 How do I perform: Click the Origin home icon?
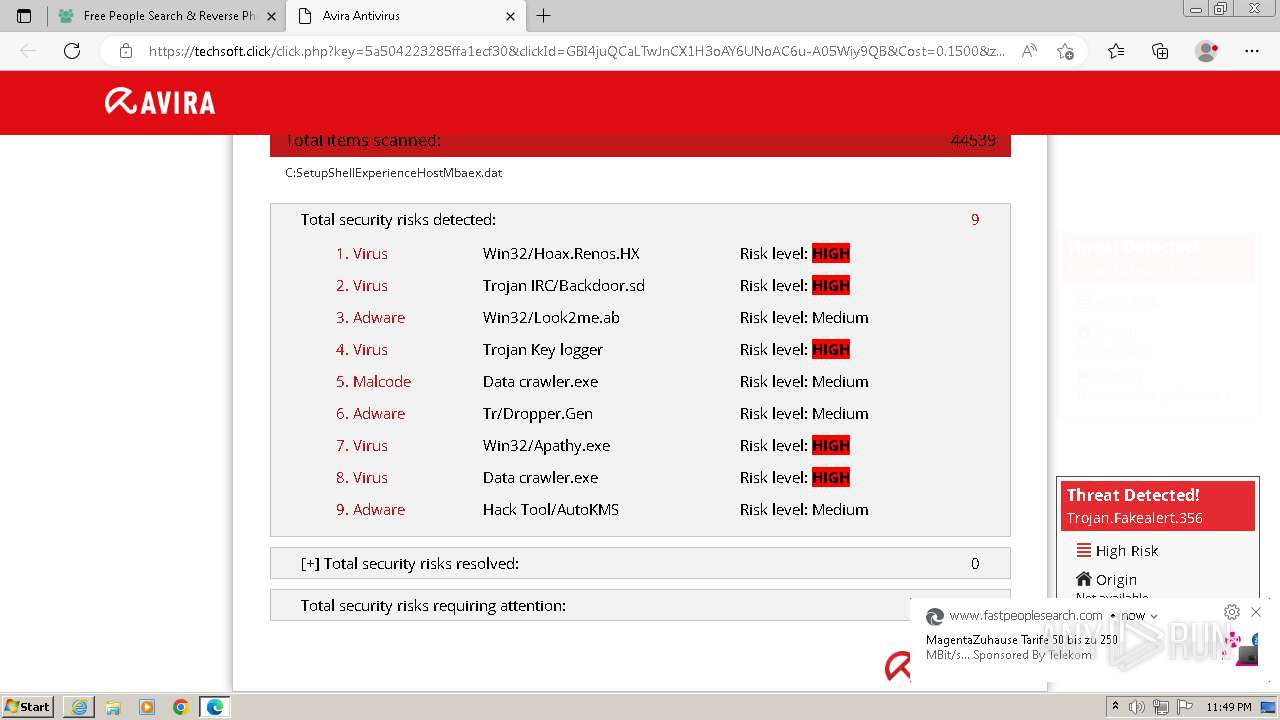pyautogui.click(x=1083, y=579)
